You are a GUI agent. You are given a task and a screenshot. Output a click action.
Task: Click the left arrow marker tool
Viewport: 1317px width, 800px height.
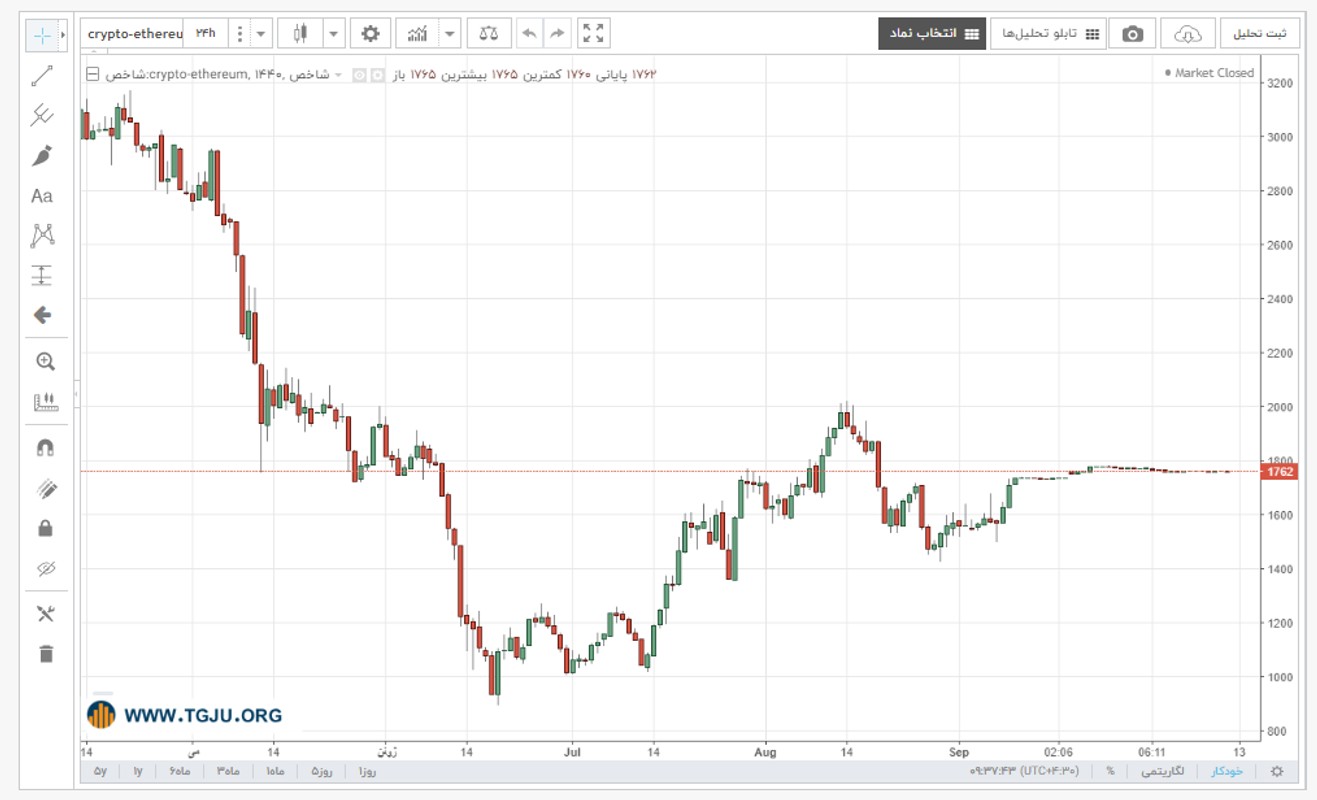(42, 315)
